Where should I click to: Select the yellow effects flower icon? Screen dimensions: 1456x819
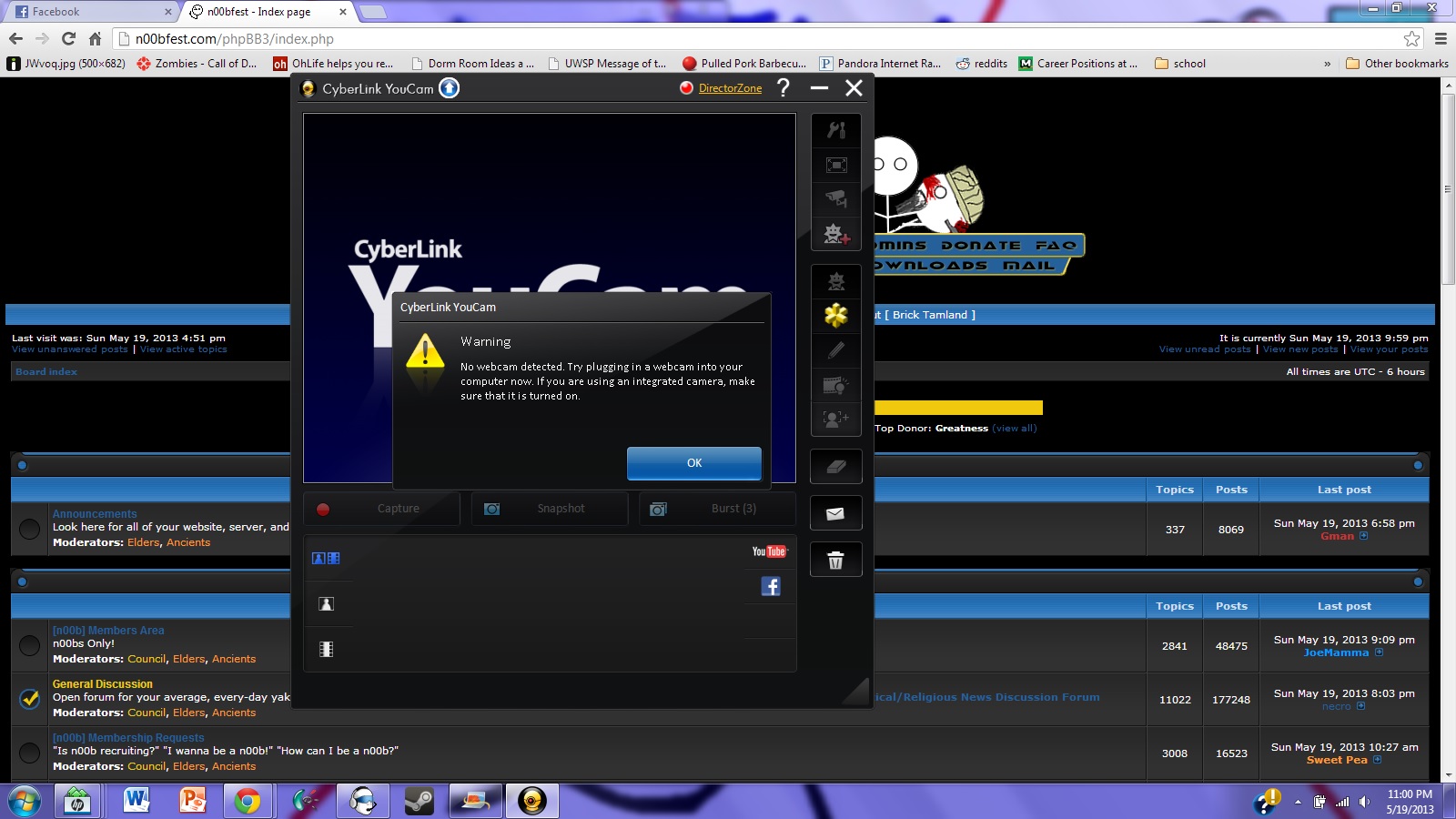pyautogui.click(x=835, y=316)
